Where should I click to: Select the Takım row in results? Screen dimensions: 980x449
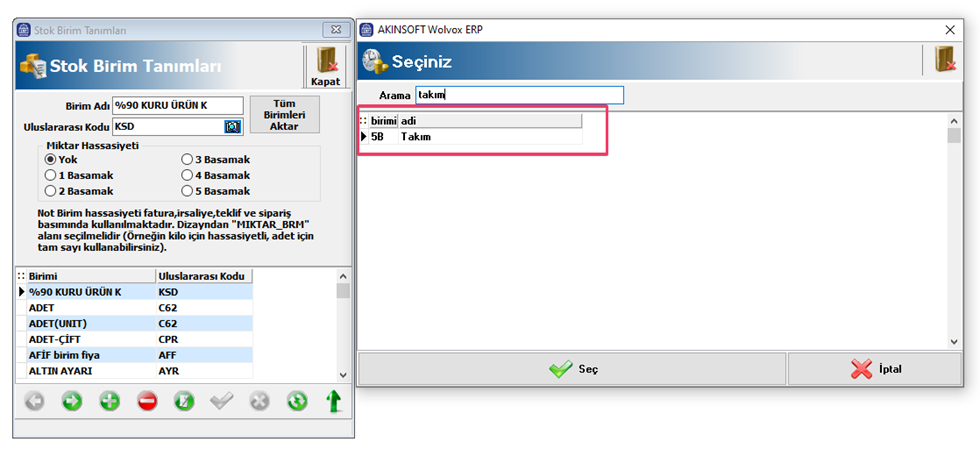tap(472, 136)
